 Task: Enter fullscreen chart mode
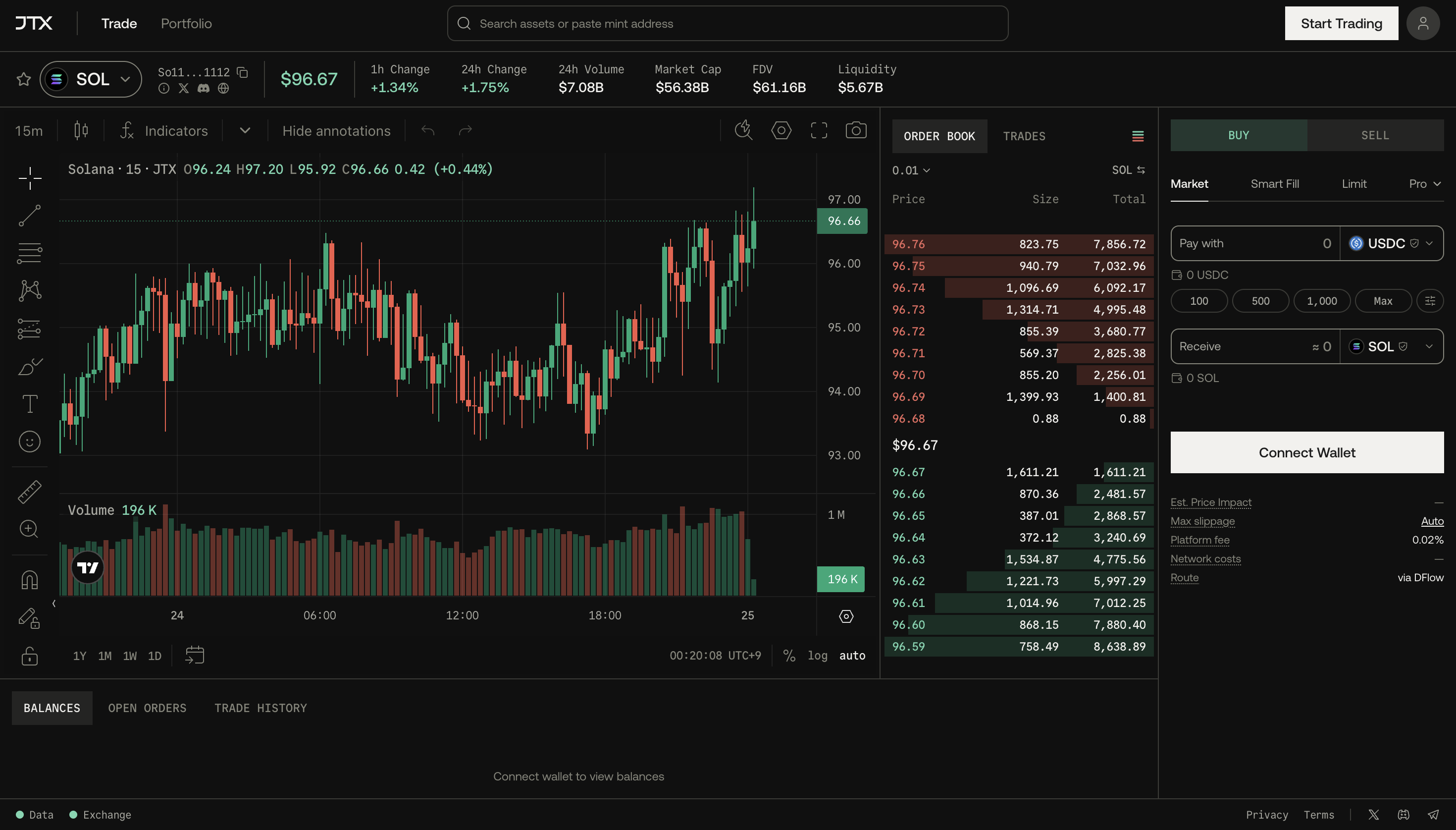click(819, 130)
